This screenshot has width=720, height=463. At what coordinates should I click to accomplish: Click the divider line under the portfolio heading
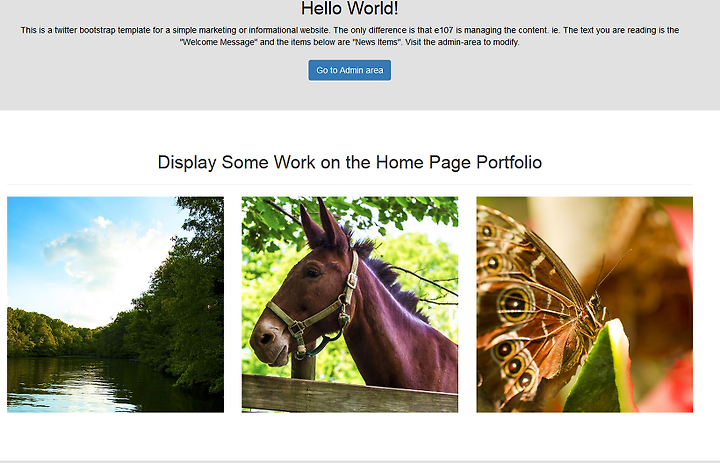[x=349, y=185]
